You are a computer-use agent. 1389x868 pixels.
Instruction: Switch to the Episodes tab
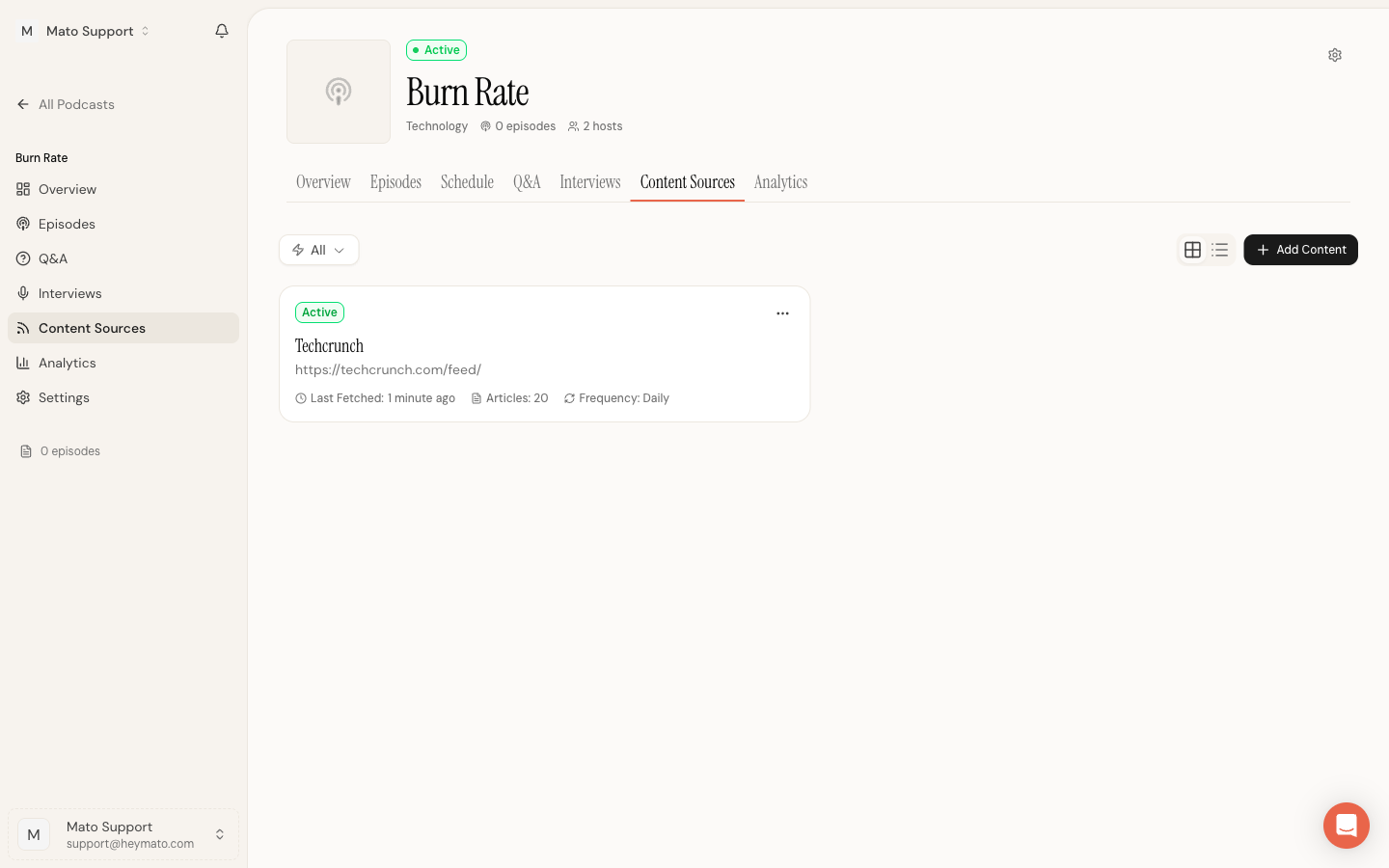395,182
